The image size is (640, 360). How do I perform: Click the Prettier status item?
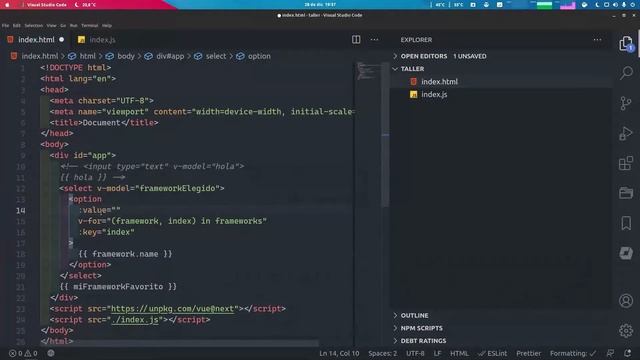point(529,353)
